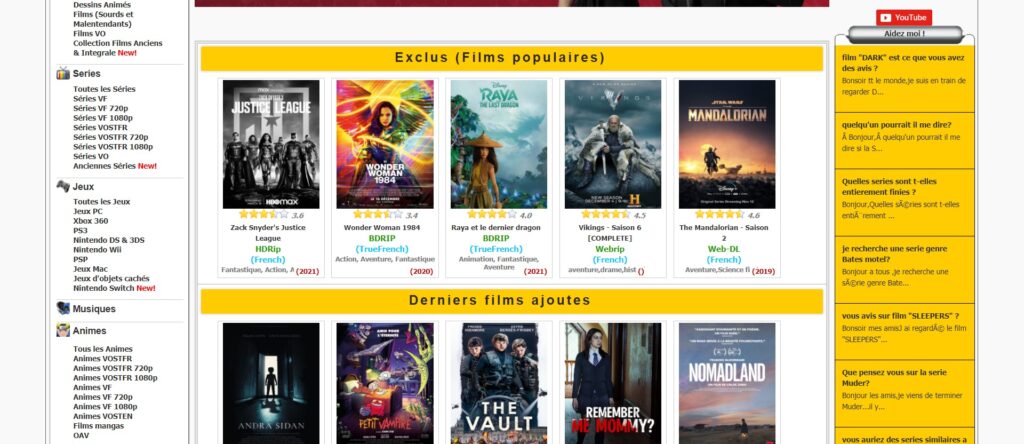Open forum topic about film DARK
This screenshot has width=1024, height=444.
click(903, 63)
